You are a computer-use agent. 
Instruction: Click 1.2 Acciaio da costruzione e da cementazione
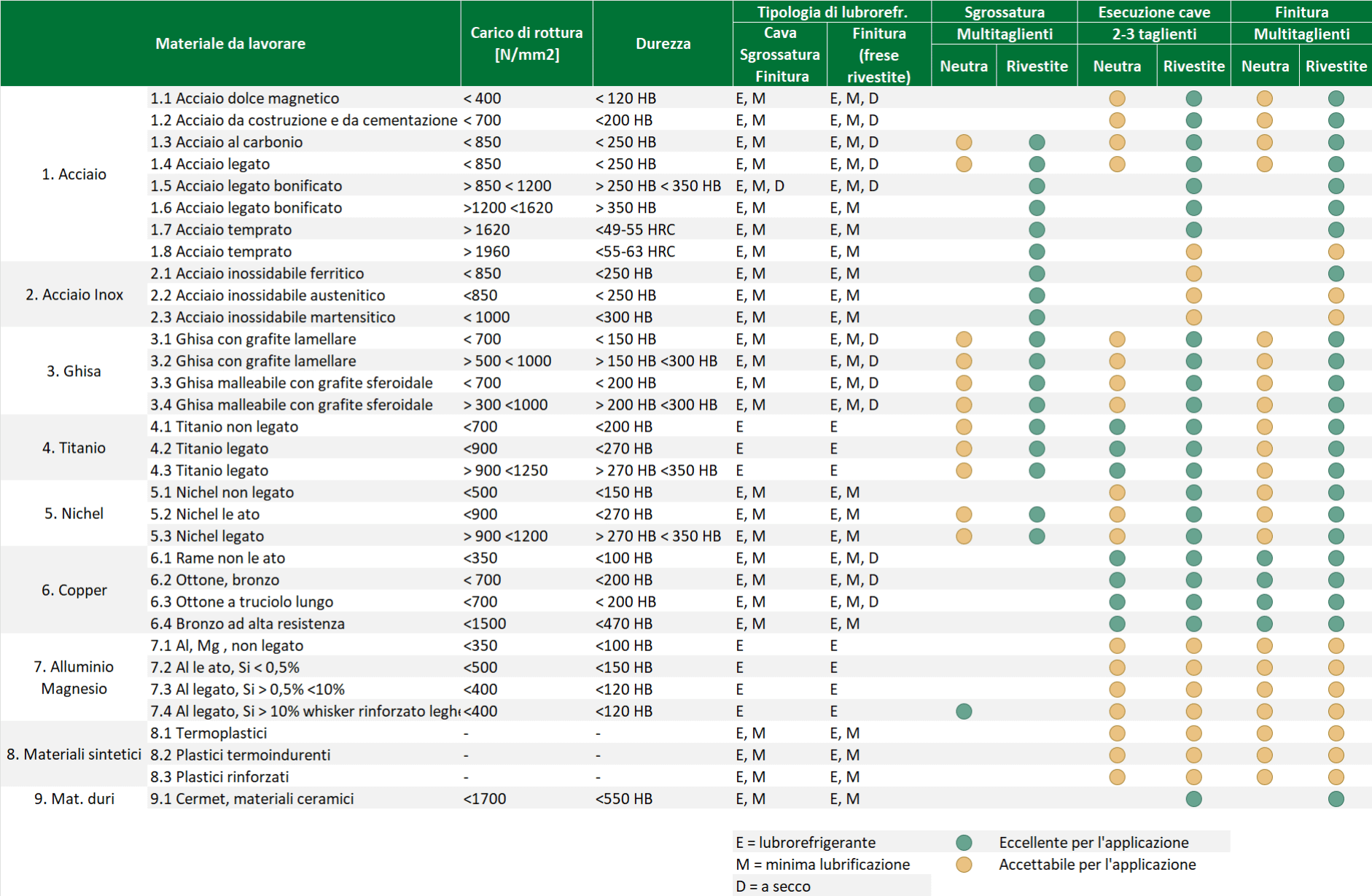tap(304, 120)
